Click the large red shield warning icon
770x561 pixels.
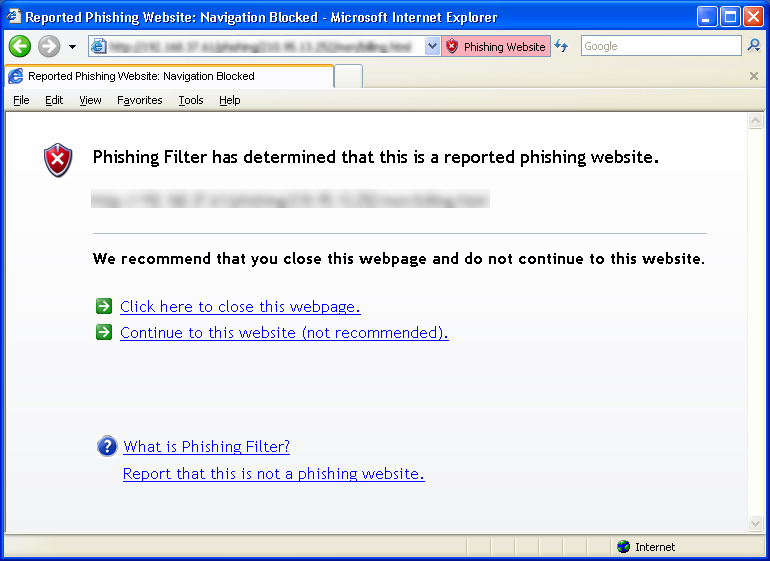coord(58,160)
